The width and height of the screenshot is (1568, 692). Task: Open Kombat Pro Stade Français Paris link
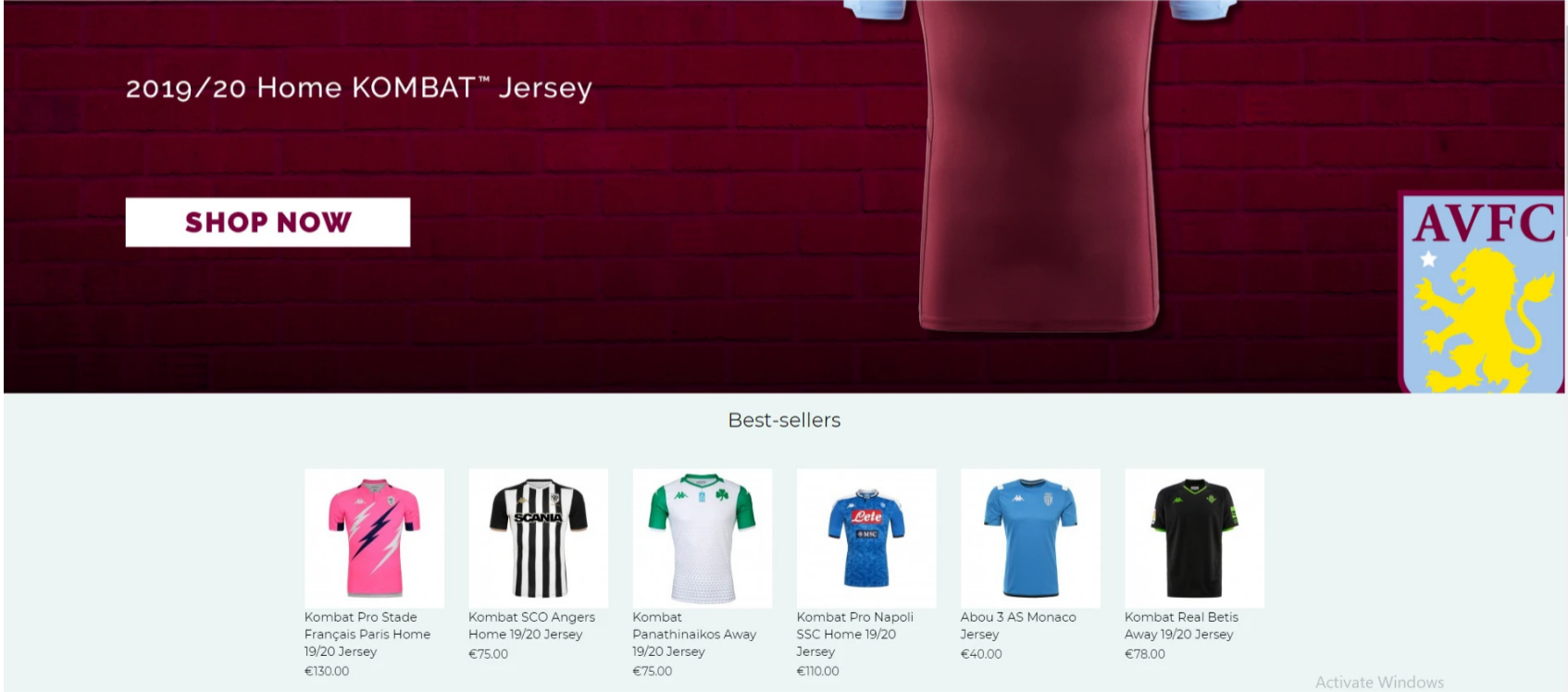point(367,634)
